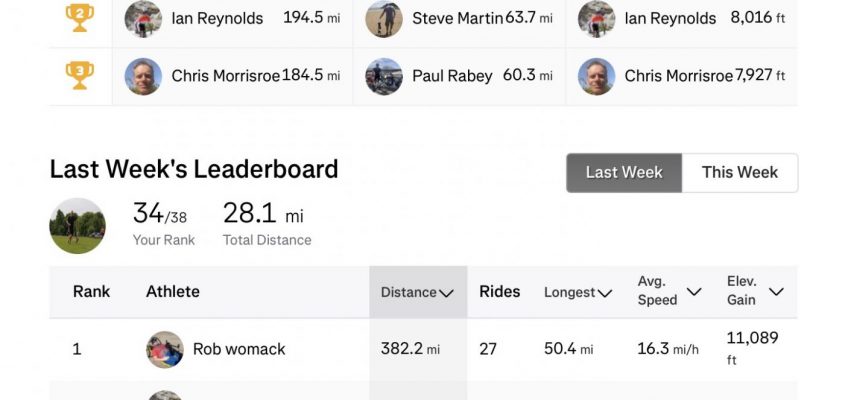This screenshot has height=400, width=848.
Task: Open Rob womack's profile avatar
Action: pos(165,349)
